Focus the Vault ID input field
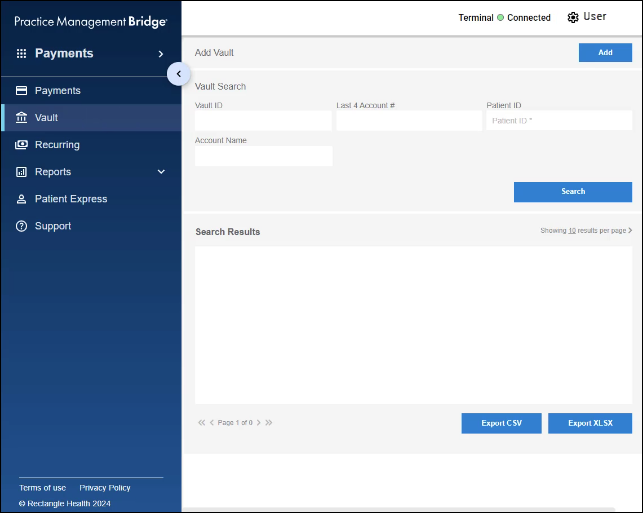 [x=263, y=121]
